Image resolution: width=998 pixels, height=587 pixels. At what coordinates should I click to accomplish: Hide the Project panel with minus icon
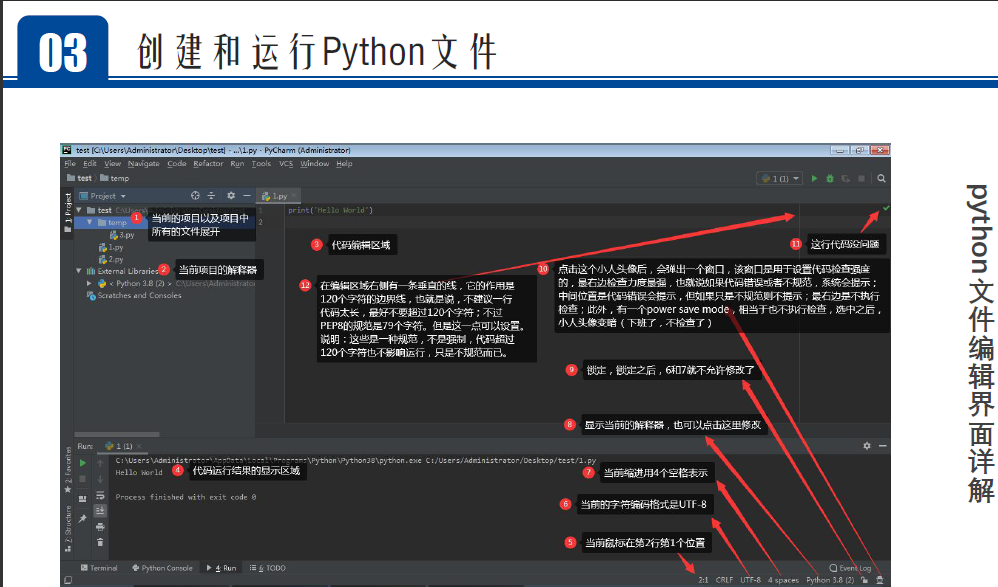tap(246, 196)
